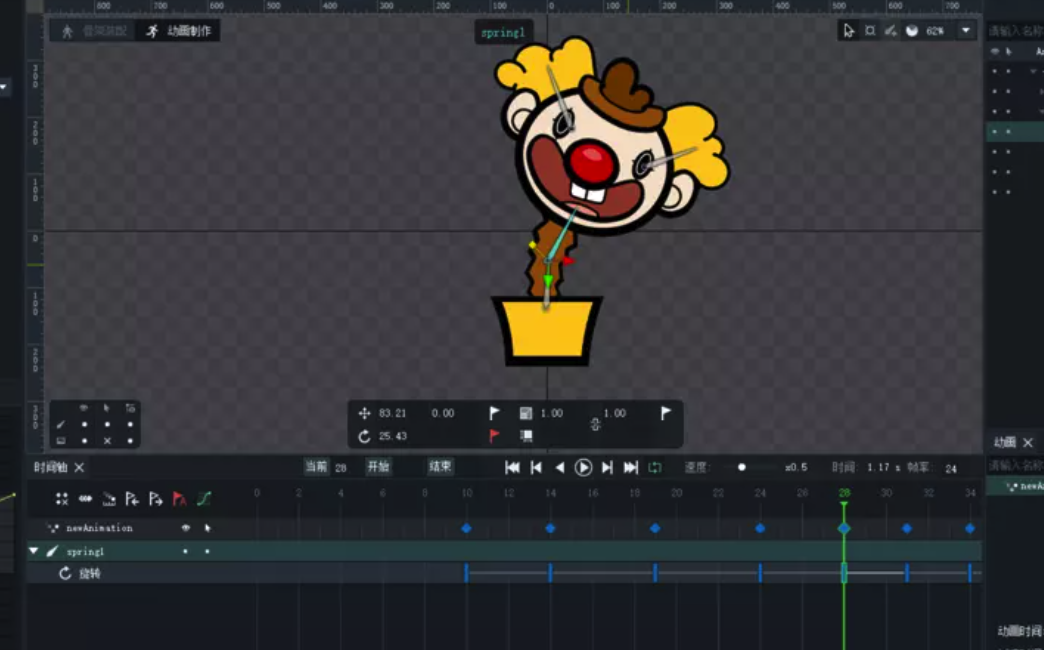Click the 开始 start button
The height and width of the screenshot is (650, 1044).
[x=378, y=467]
